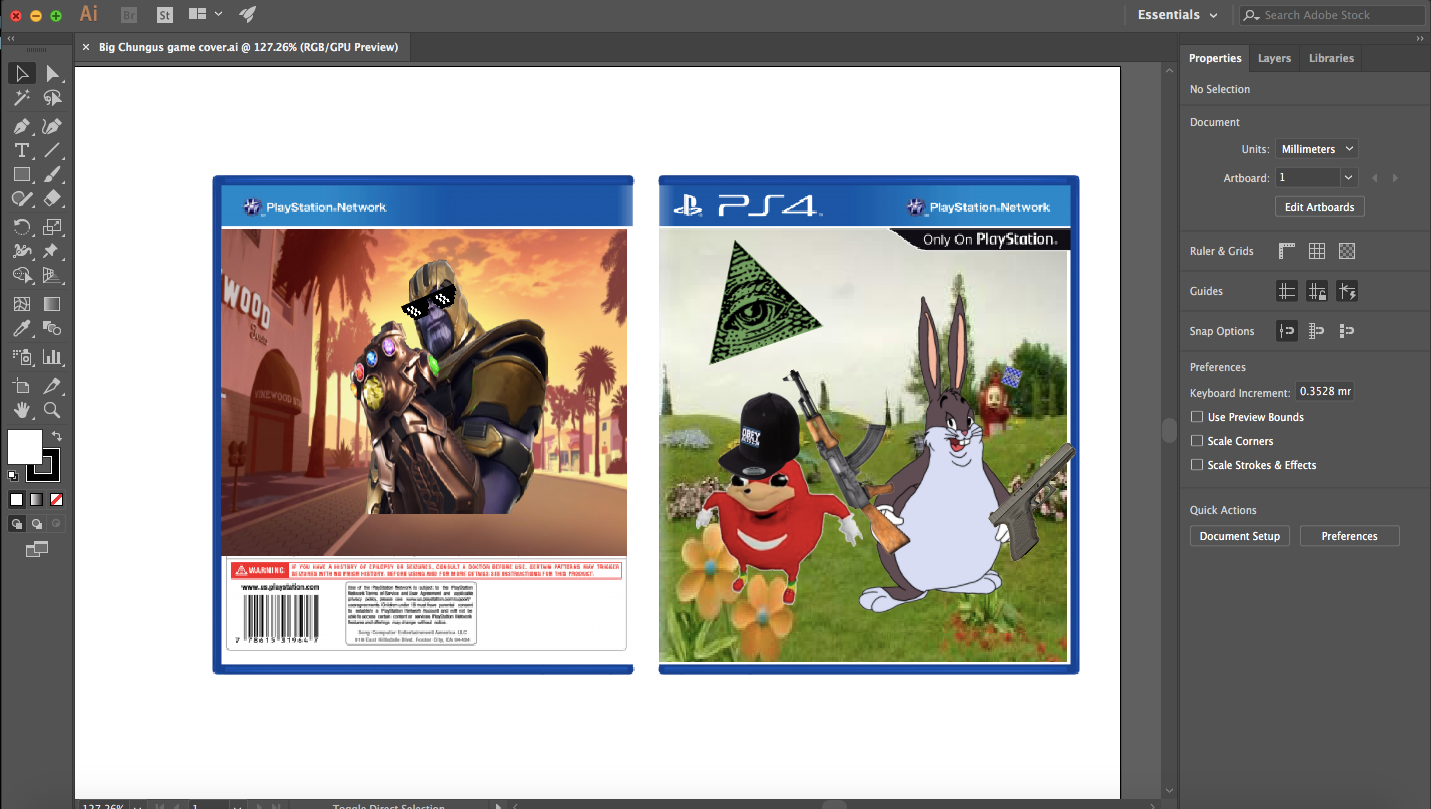
Task: Select the Eraser tool
Action: coord(52,199)
